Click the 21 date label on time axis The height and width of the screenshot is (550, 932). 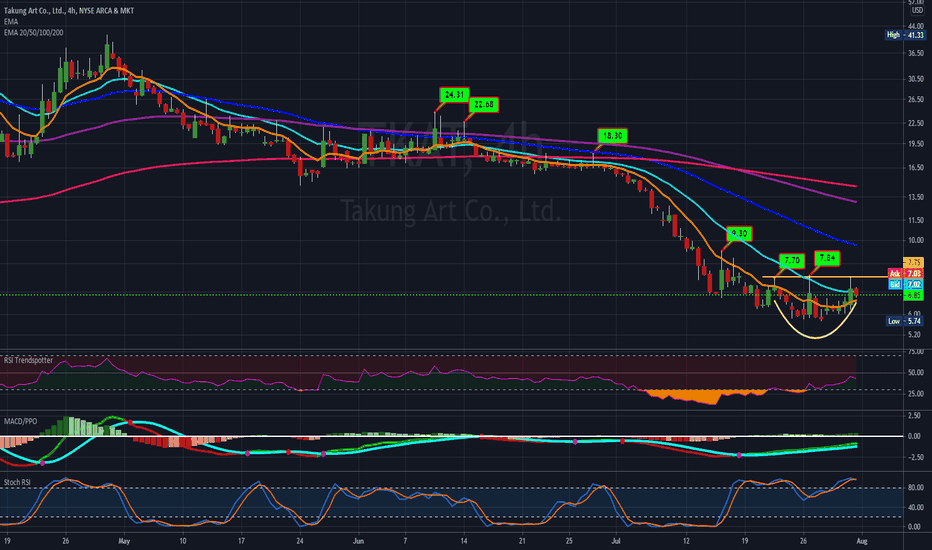point(522,541)
